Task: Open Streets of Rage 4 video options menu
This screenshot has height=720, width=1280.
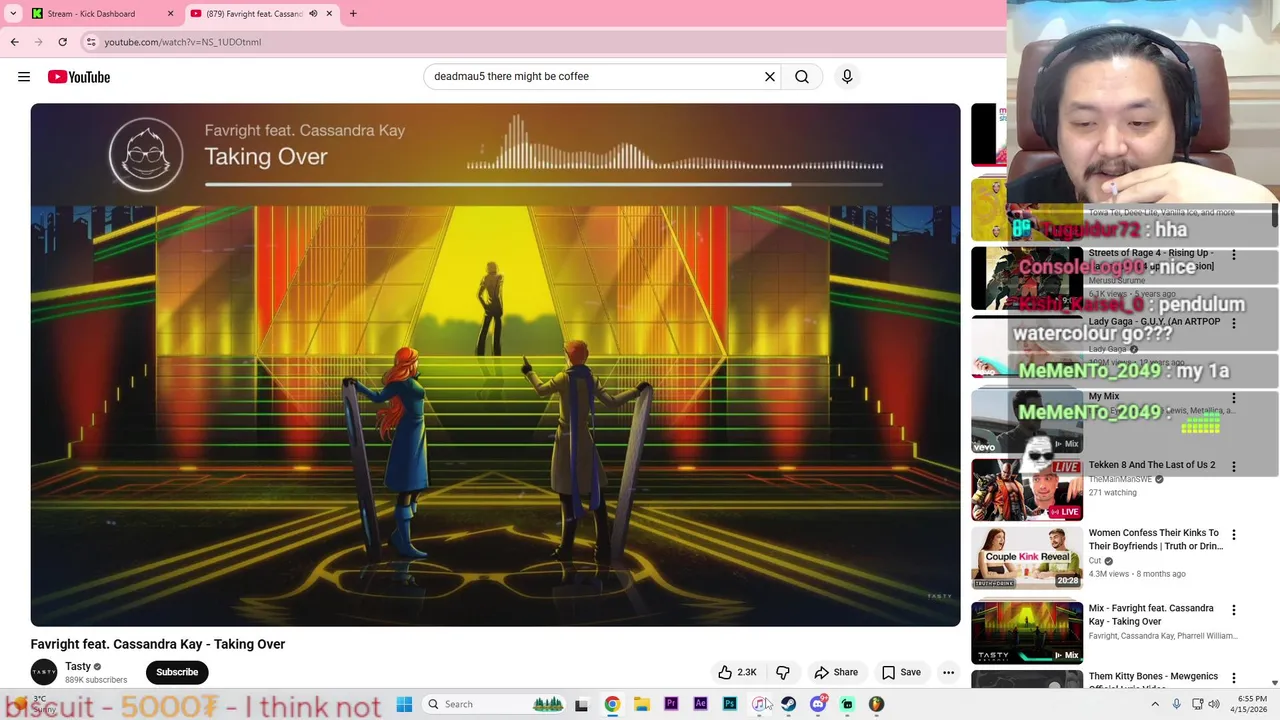Action: tap(1234, 255)
